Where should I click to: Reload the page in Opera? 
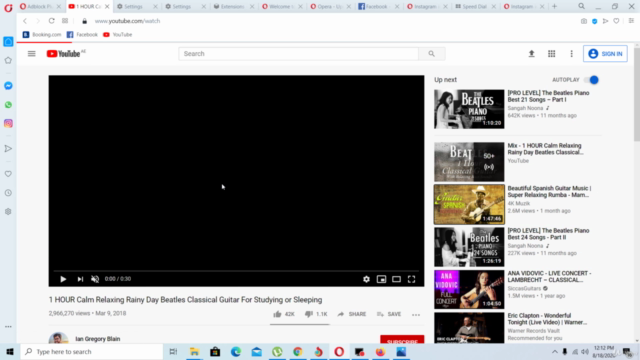(51, 21)
